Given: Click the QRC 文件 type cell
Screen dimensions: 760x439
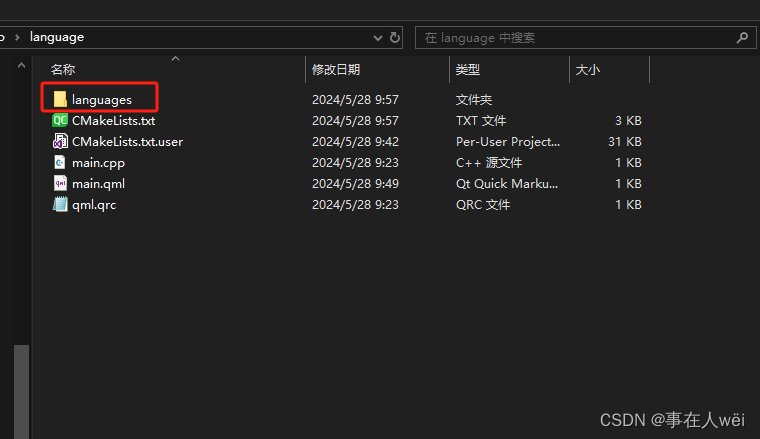Looking at the screenshot, I should coord(483,205).
